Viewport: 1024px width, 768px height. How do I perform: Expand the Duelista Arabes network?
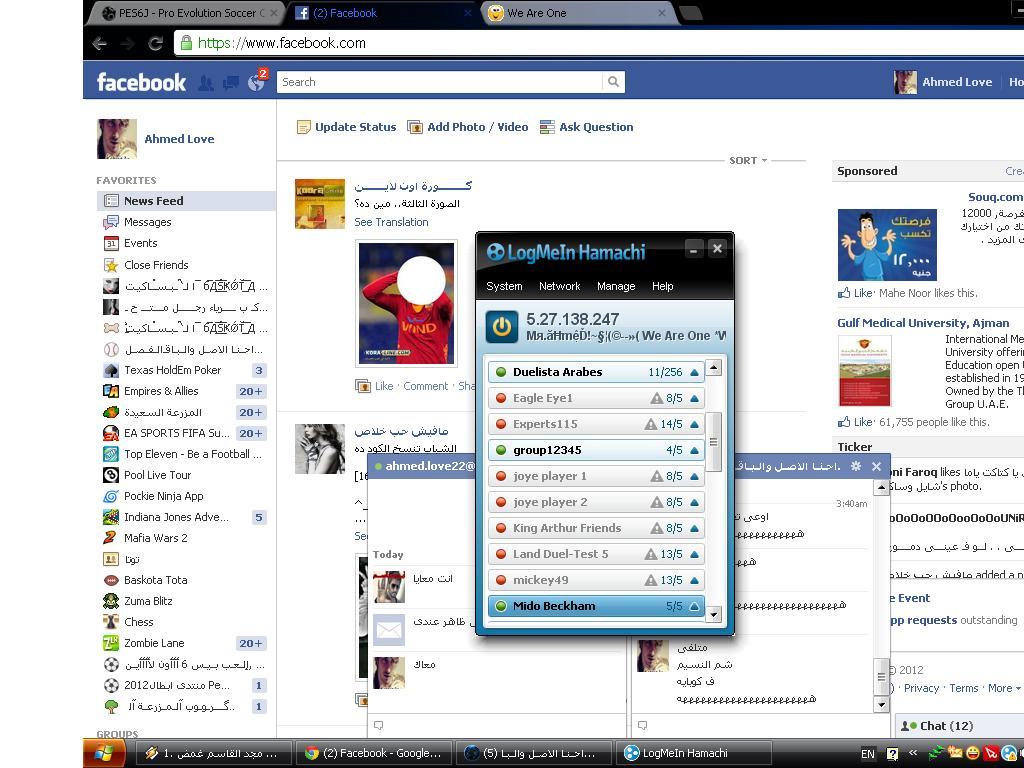694,372
